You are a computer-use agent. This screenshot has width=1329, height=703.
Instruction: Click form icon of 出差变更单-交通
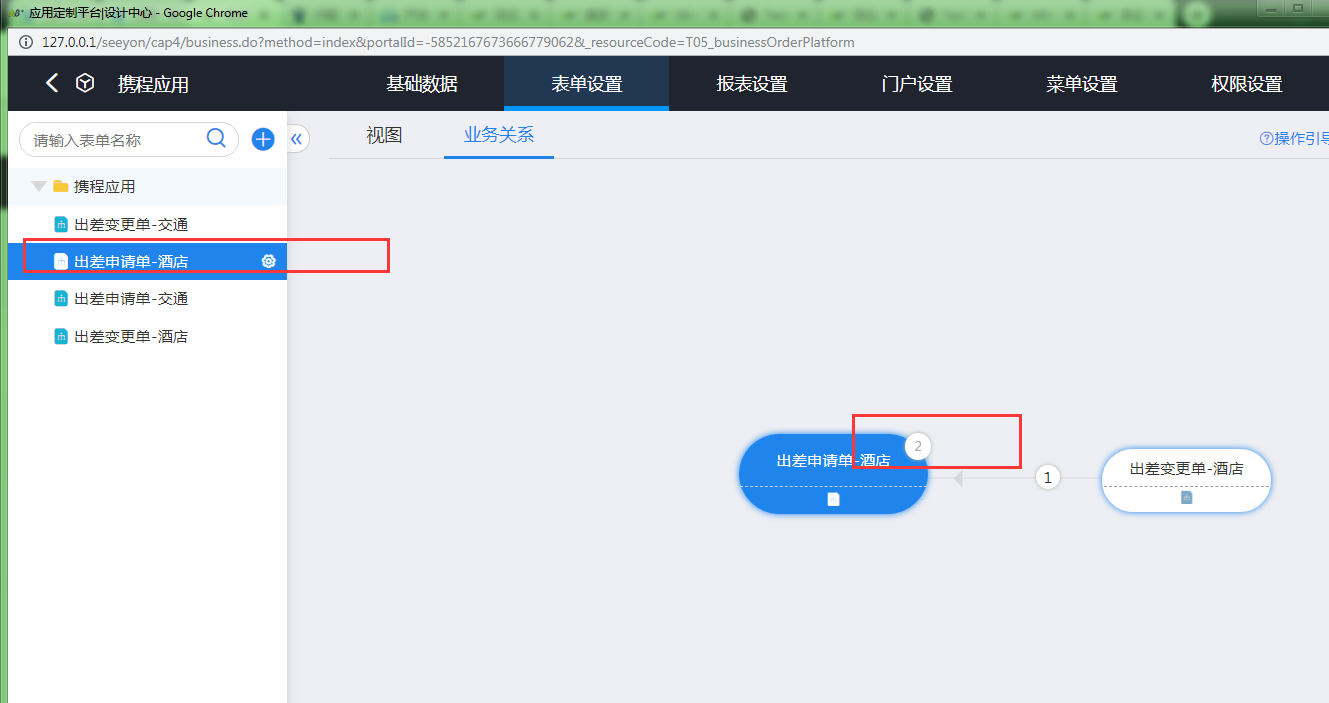[x=61, y=224]
